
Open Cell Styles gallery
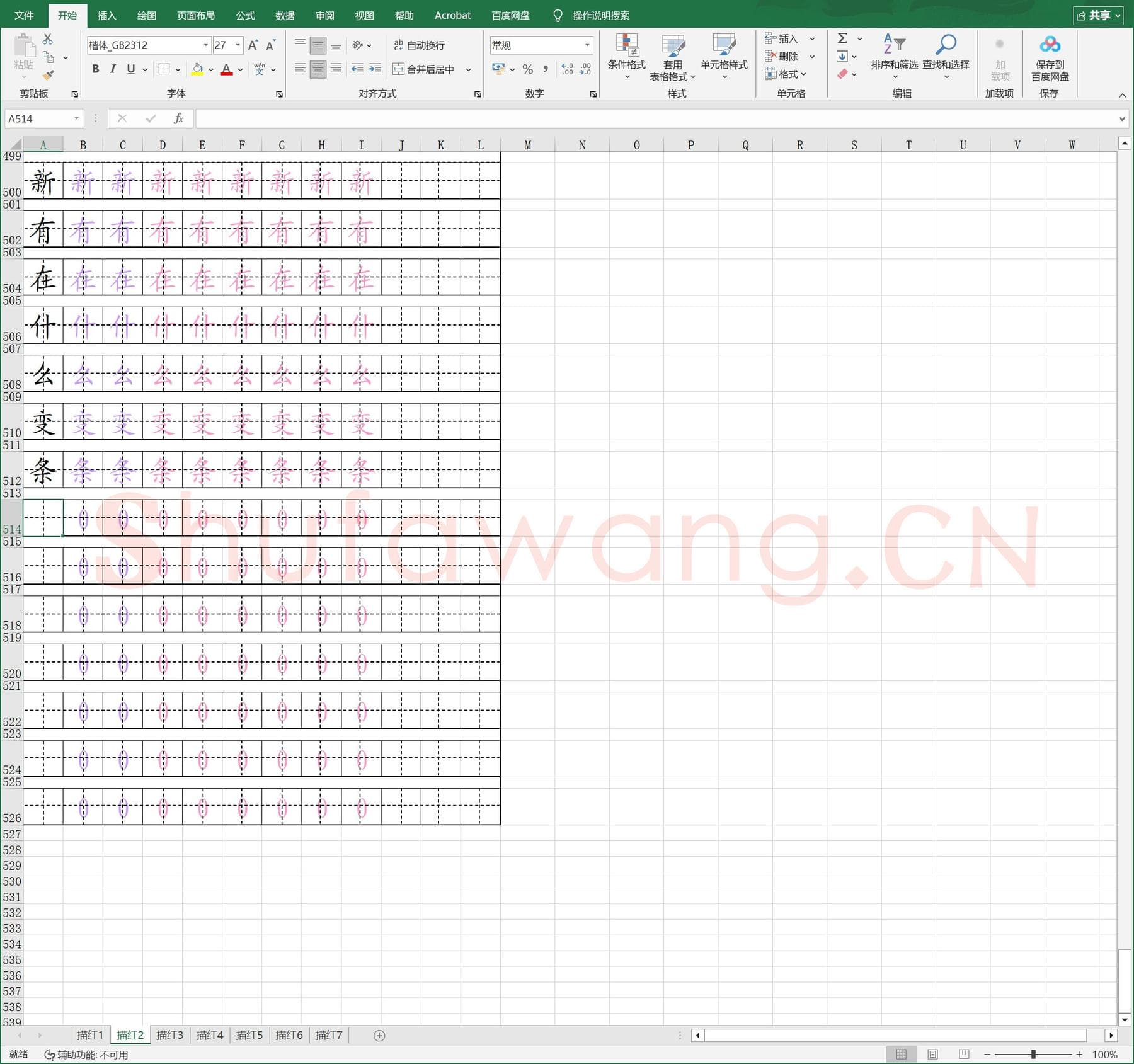(x=724, y=57)
